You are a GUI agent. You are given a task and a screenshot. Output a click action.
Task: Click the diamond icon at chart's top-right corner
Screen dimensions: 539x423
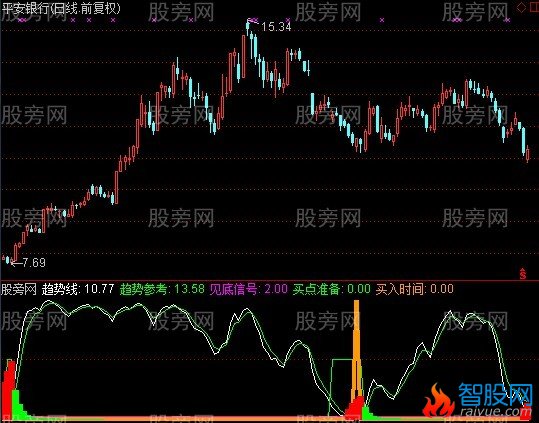pos(521,7)
